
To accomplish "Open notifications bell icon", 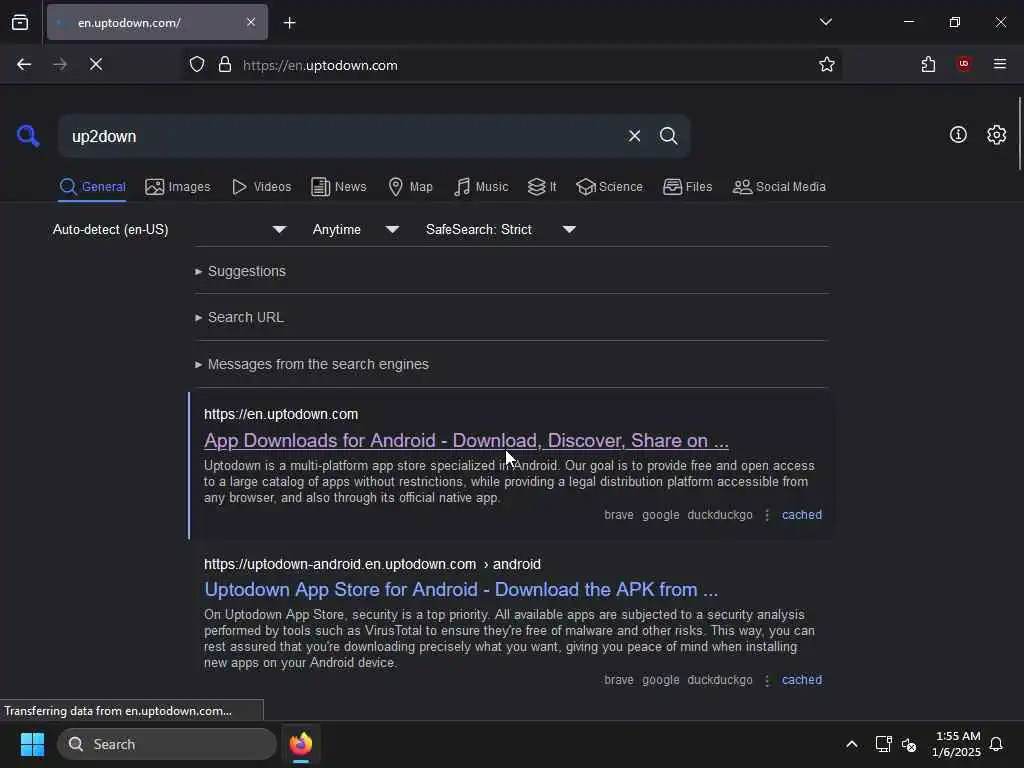I will [996, 744].
